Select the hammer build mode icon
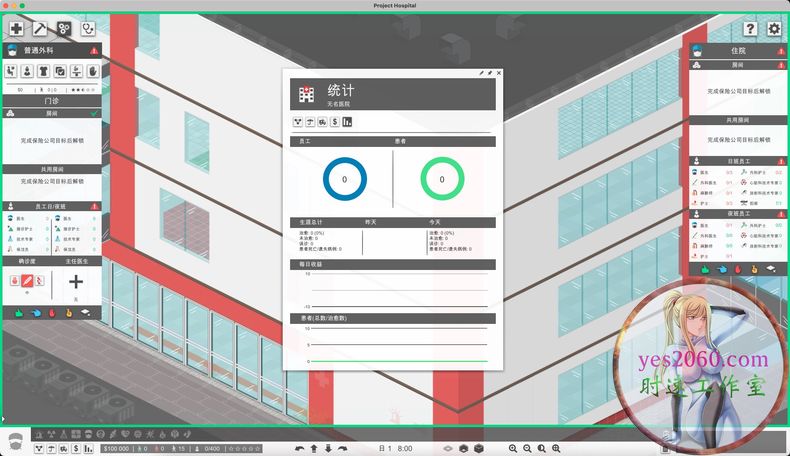Image resolution: width=790 pixels, height=456 pixels. tap(40, 29)
